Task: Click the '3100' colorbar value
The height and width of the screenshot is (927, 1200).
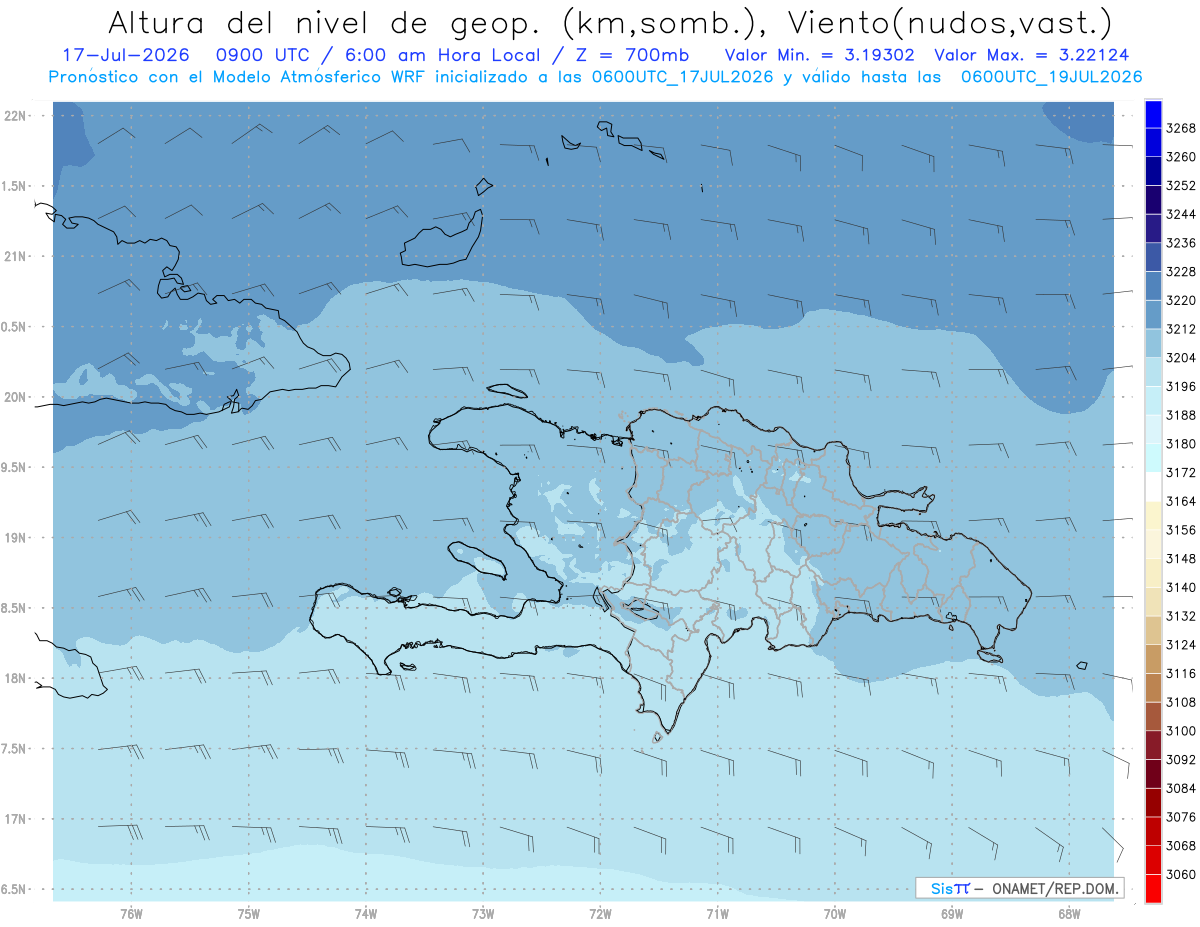Action: coord(1181,731)
